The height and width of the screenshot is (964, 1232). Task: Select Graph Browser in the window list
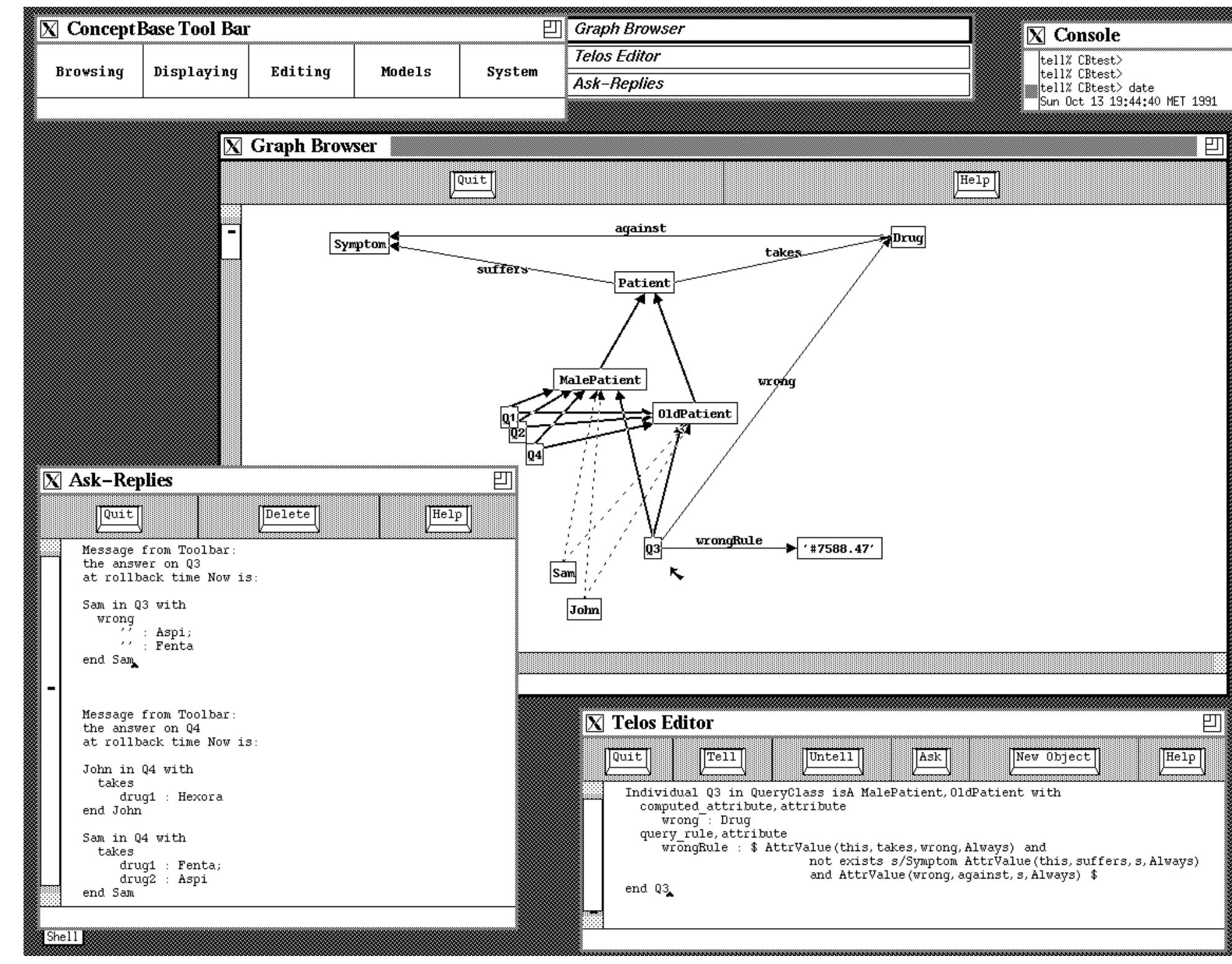tap(769, 29)
